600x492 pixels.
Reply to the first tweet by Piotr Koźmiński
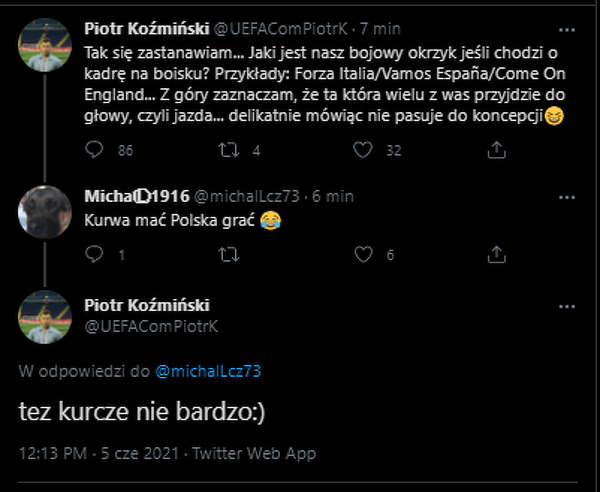click(x=95, y=150)
